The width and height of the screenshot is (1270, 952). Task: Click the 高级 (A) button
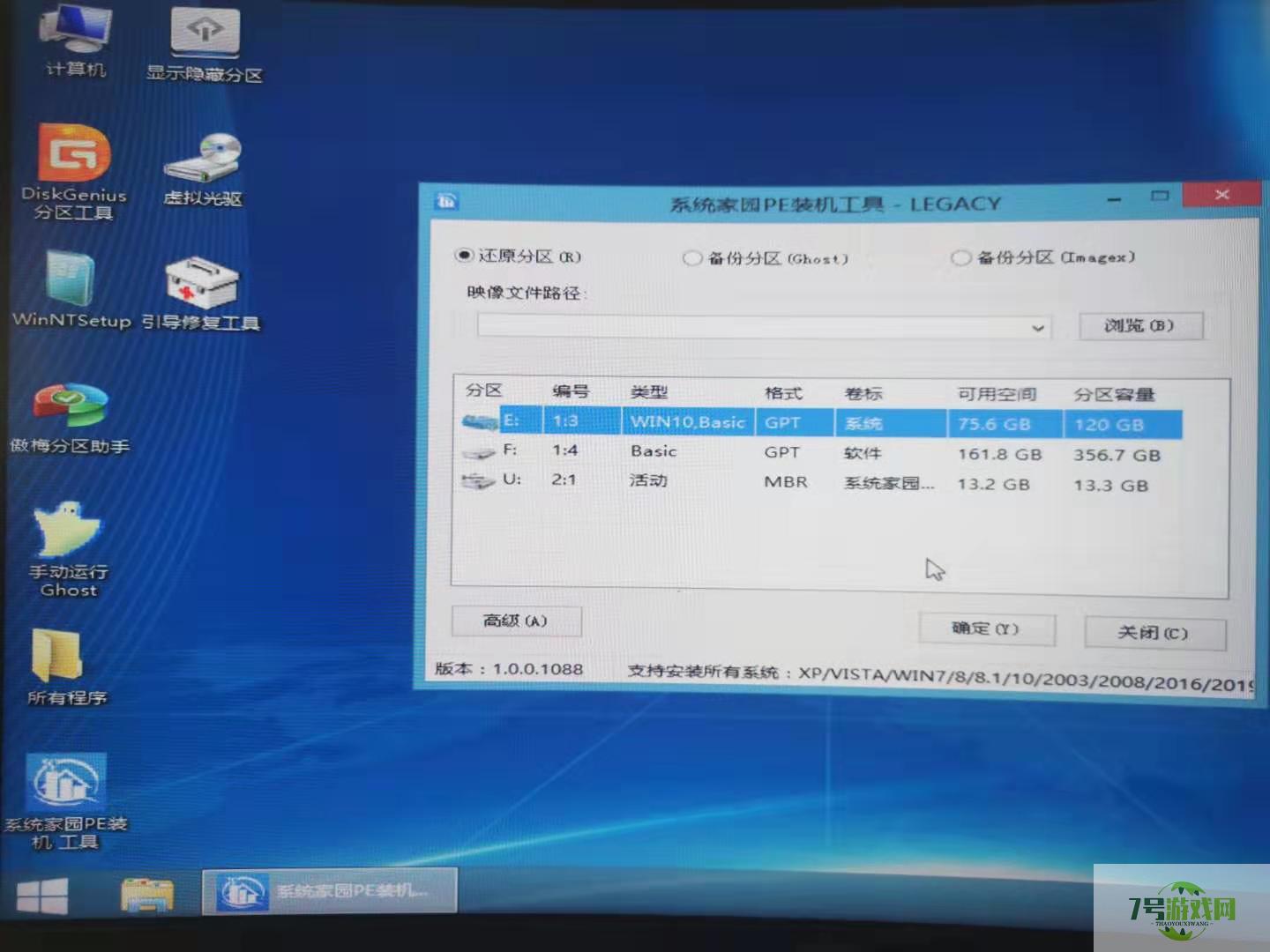tap(516, 621)
